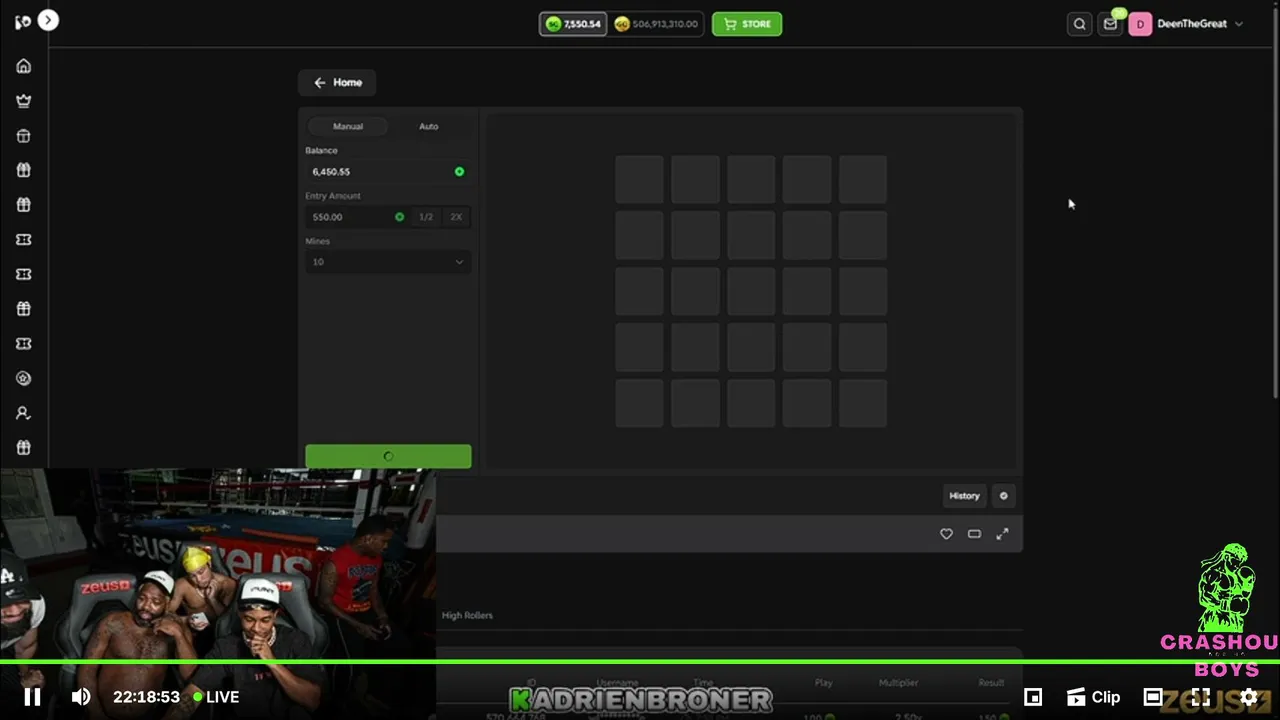The width and height of the screenshot is (1280, 720).
Task: Reveal the bottom-right tile of the mines grid
Action: pyautogui.click(x=863, y=403)
